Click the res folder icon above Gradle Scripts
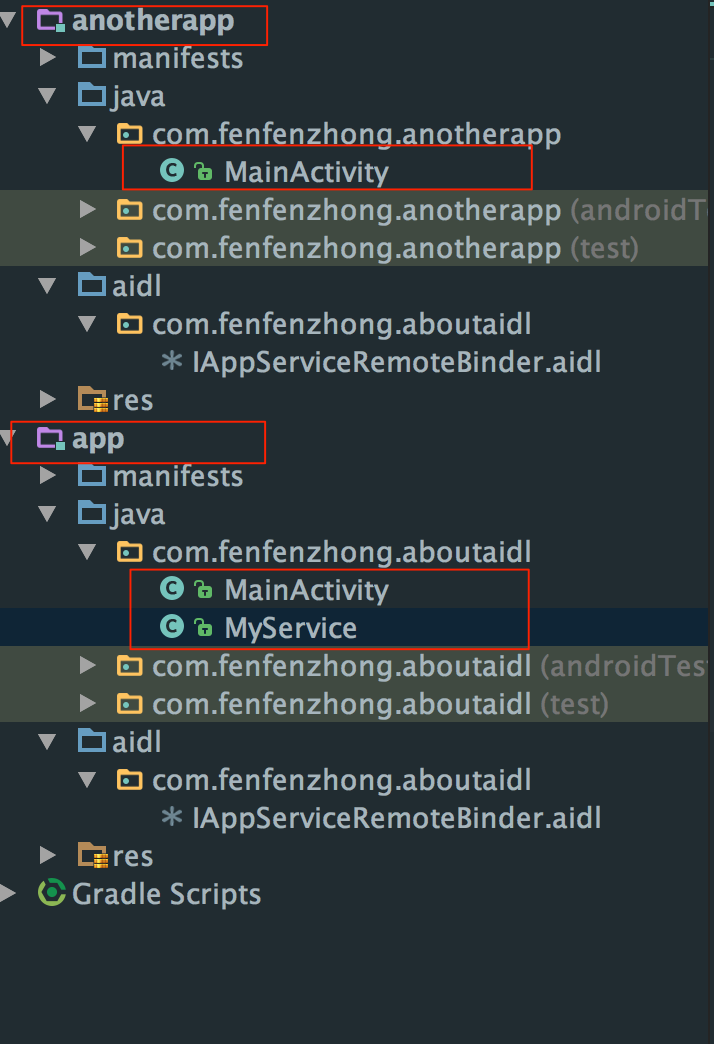This screenshot has width=714, height=1044. (x=93, y=856)
